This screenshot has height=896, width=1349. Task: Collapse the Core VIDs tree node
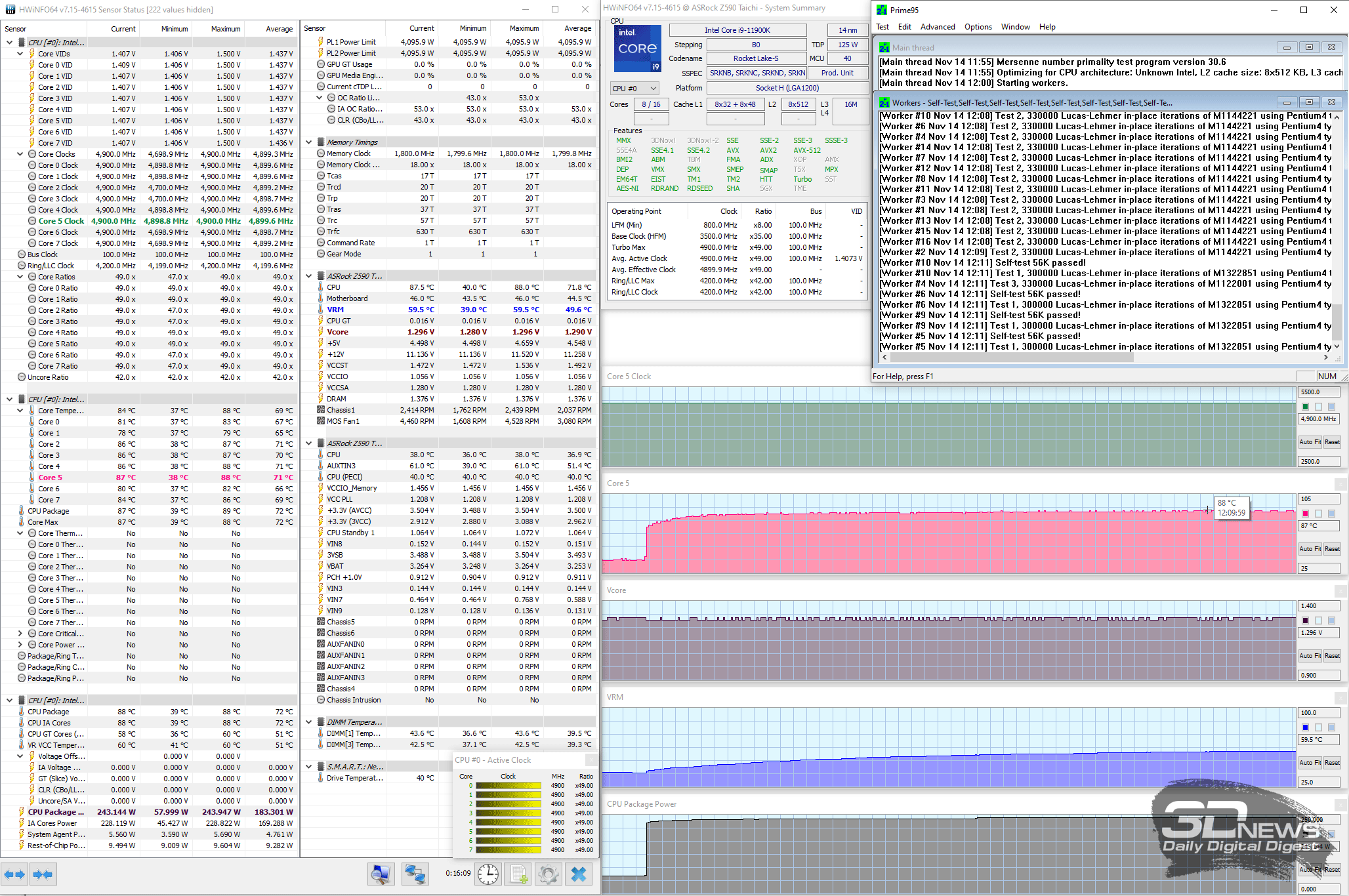(x=20, y=54)
